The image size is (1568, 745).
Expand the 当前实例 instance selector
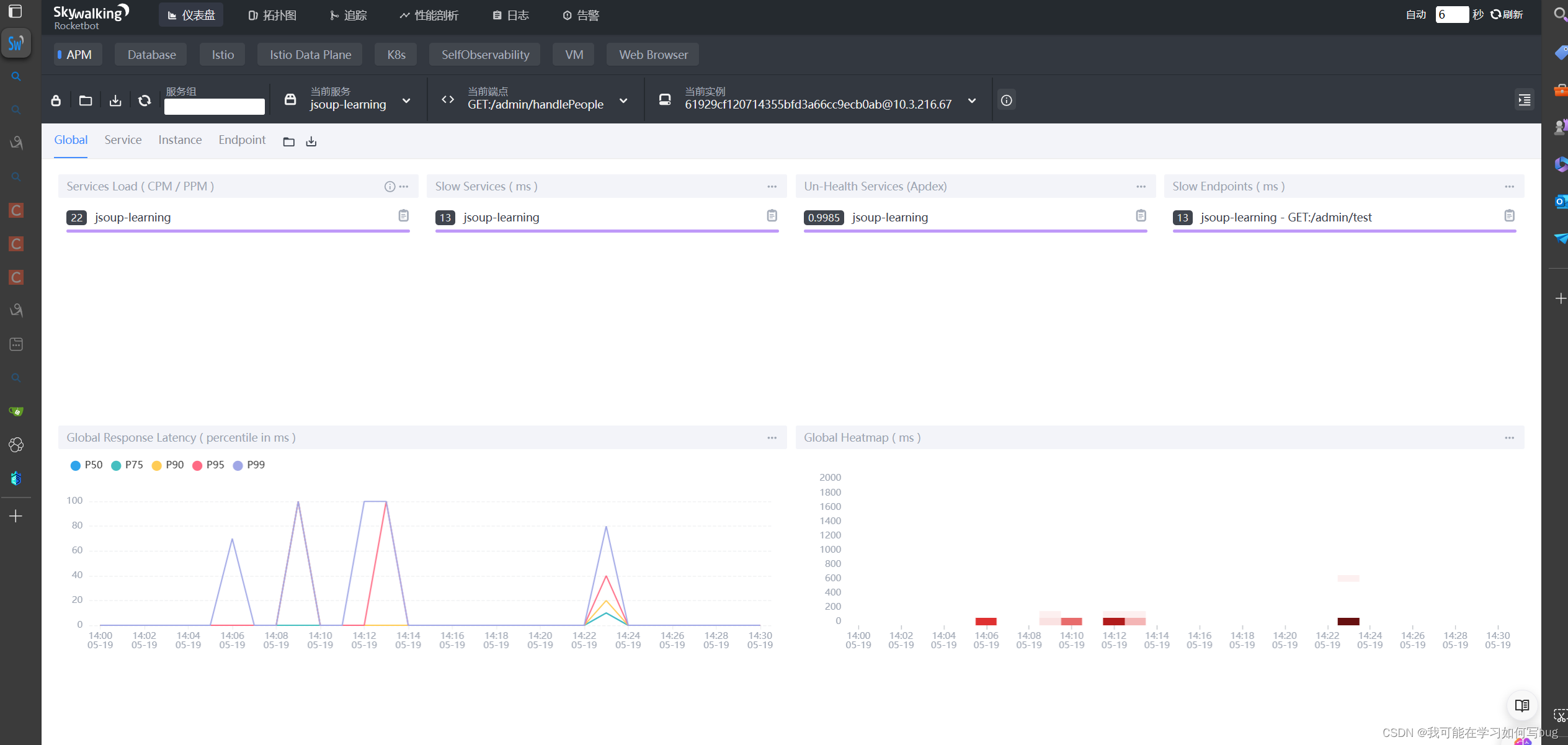point(972,100)
